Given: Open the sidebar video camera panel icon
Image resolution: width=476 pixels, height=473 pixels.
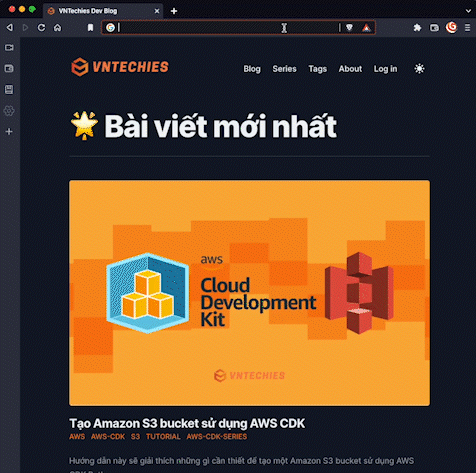Looking at the screenshot, I should (x=9, y=48).
